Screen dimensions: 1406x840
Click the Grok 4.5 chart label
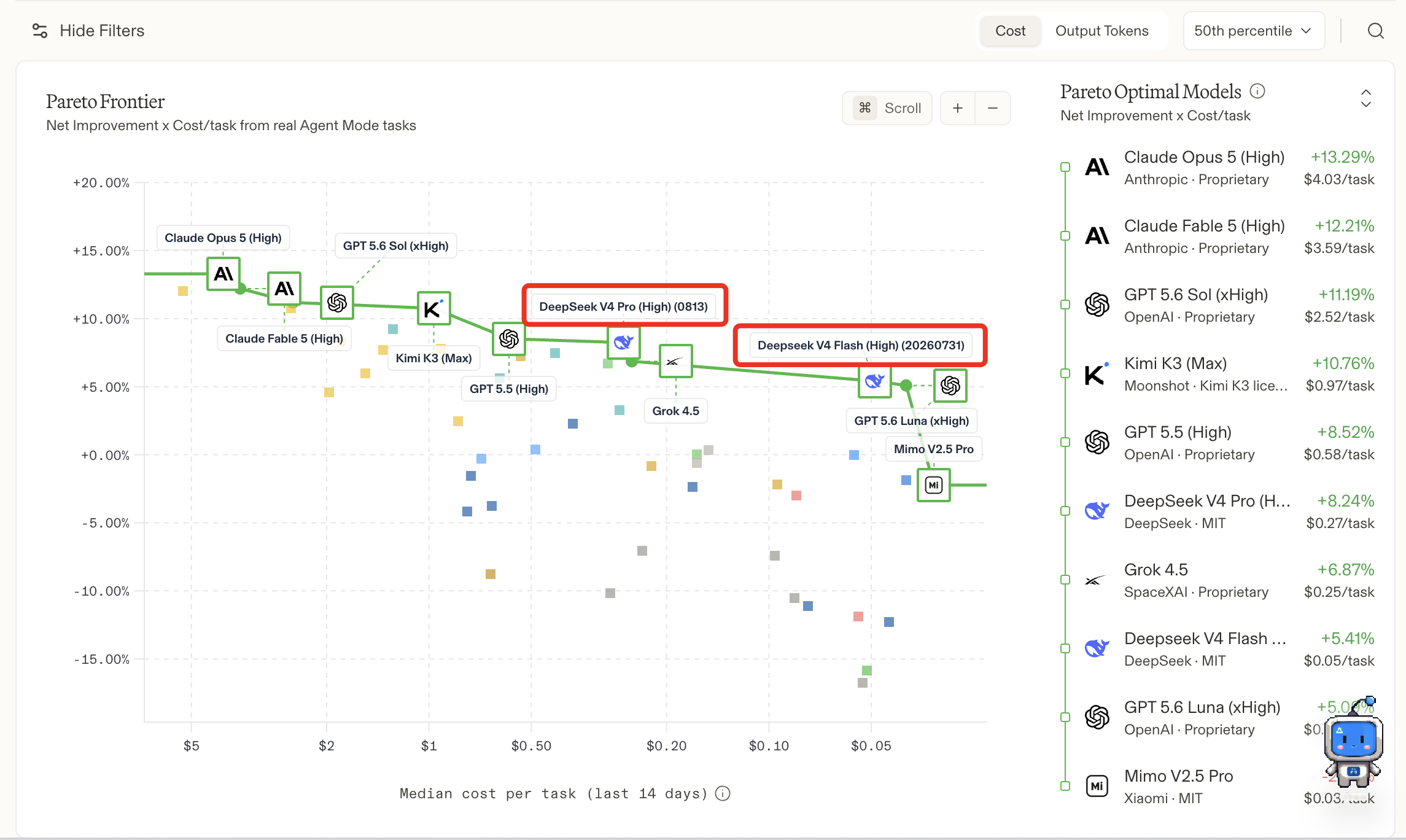coord(676,411)
